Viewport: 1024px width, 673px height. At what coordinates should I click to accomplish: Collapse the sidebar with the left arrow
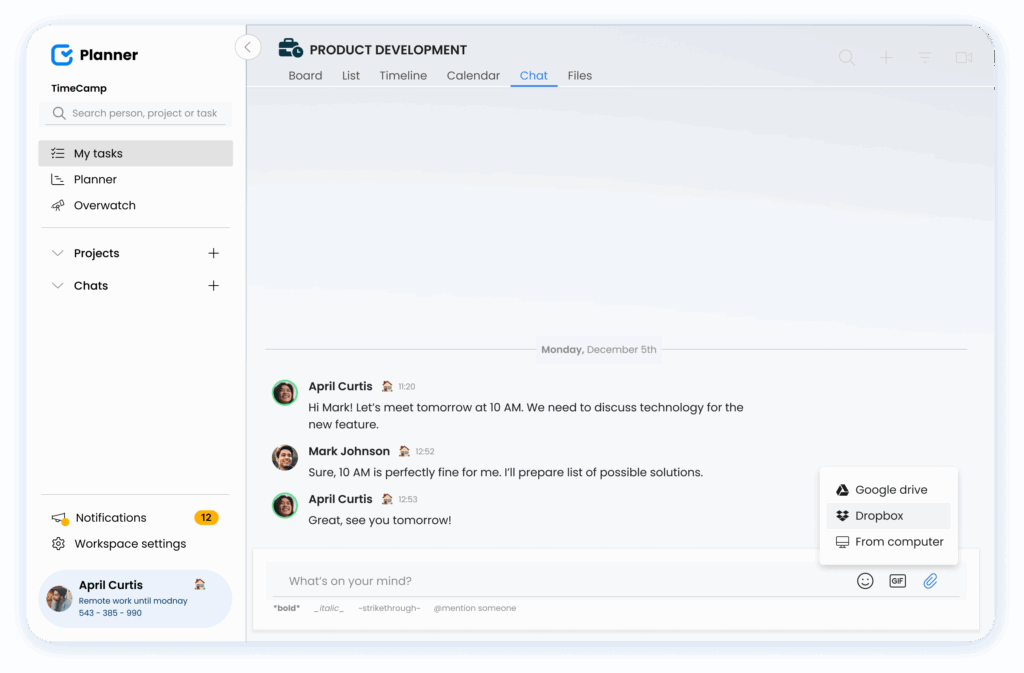click(247, 47)
